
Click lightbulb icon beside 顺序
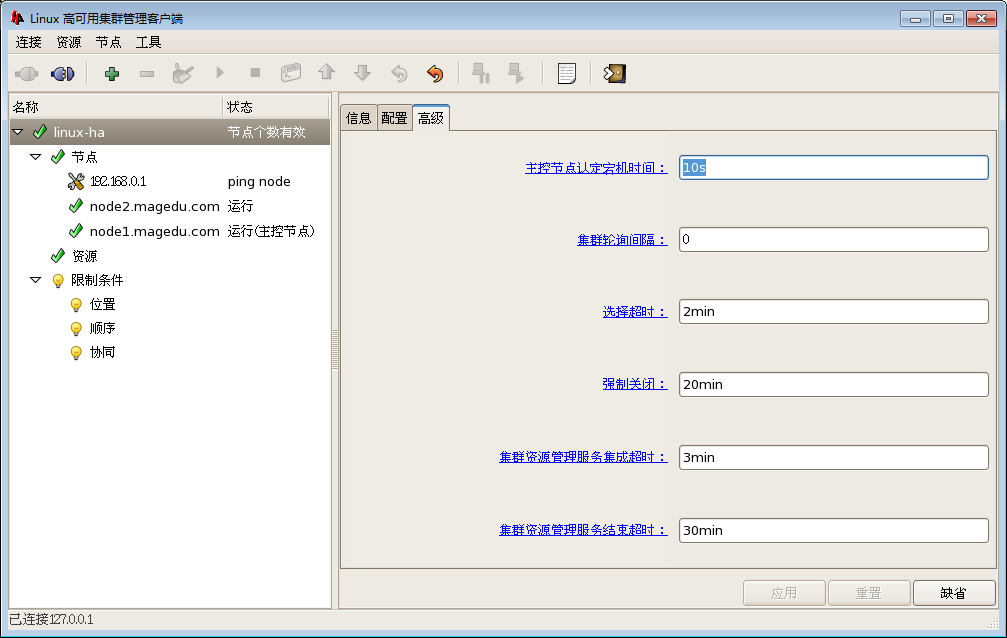[76, 329]
